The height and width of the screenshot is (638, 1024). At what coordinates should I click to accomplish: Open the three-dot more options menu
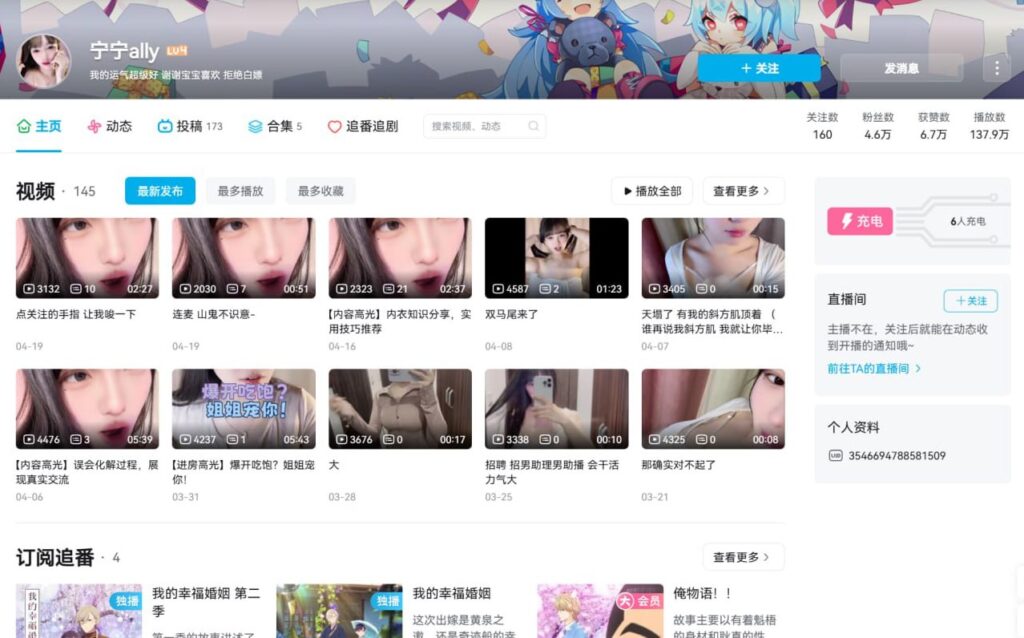pyautogui.click(x=995, y=68)
